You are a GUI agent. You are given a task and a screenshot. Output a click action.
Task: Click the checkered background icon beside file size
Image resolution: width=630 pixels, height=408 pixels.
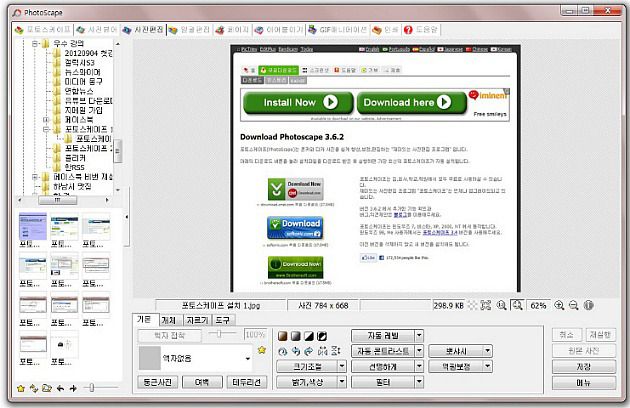tap(472, 305)
